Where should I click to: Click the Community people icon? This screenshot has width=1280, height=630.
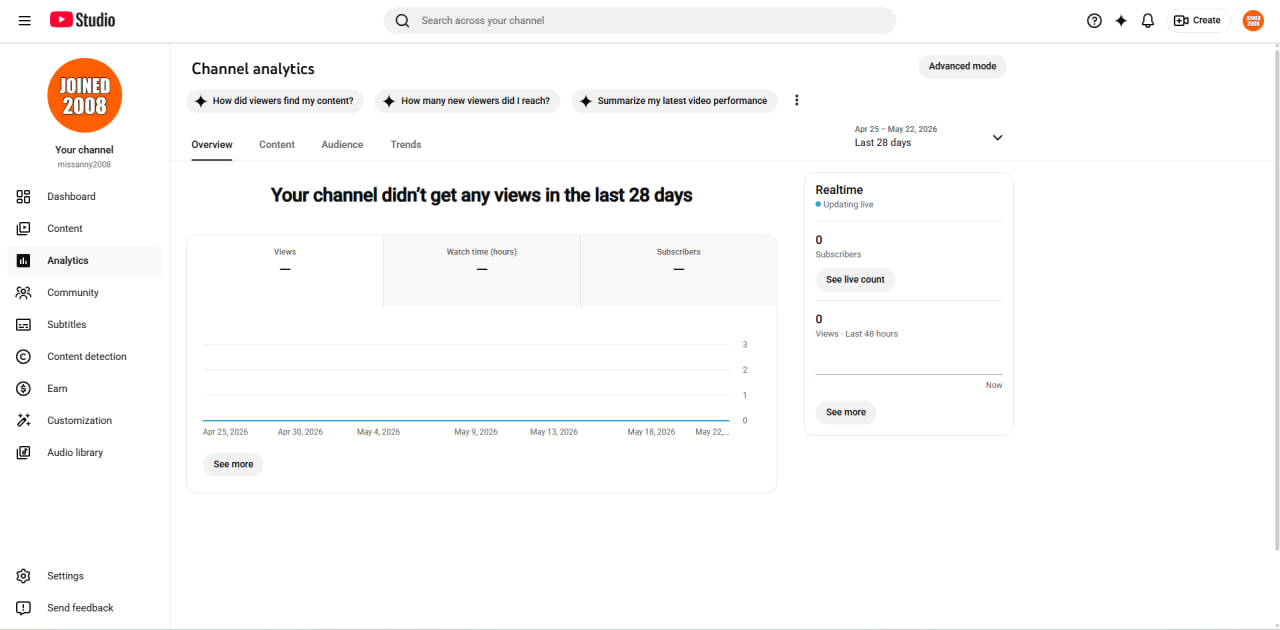point(24,292)
